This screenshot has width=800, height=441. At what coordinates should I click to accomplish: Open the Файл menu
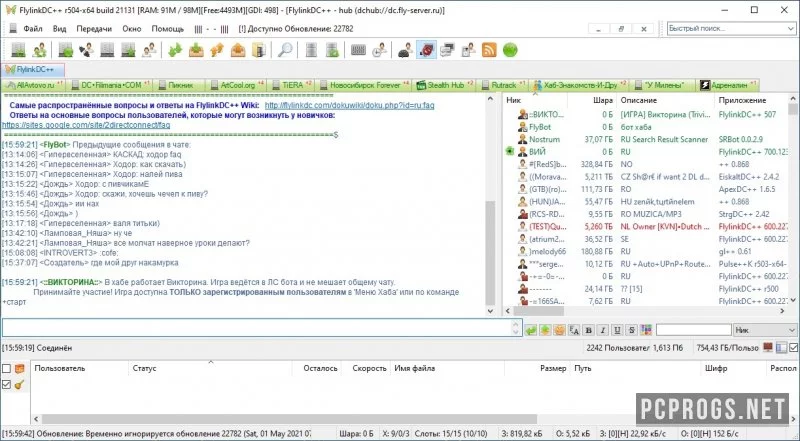point(33,29)
